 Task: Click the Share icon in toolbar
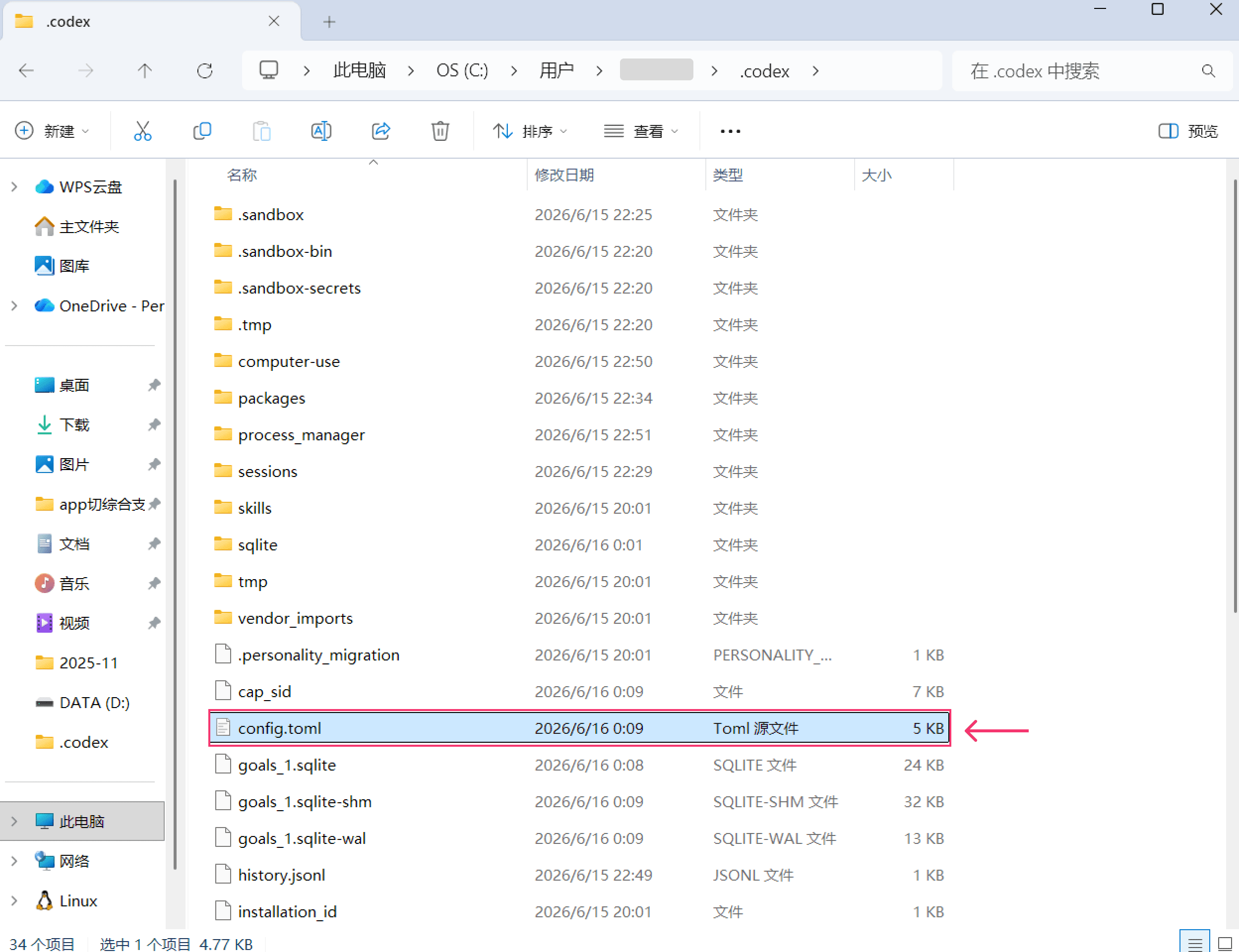tap(381, 131)
